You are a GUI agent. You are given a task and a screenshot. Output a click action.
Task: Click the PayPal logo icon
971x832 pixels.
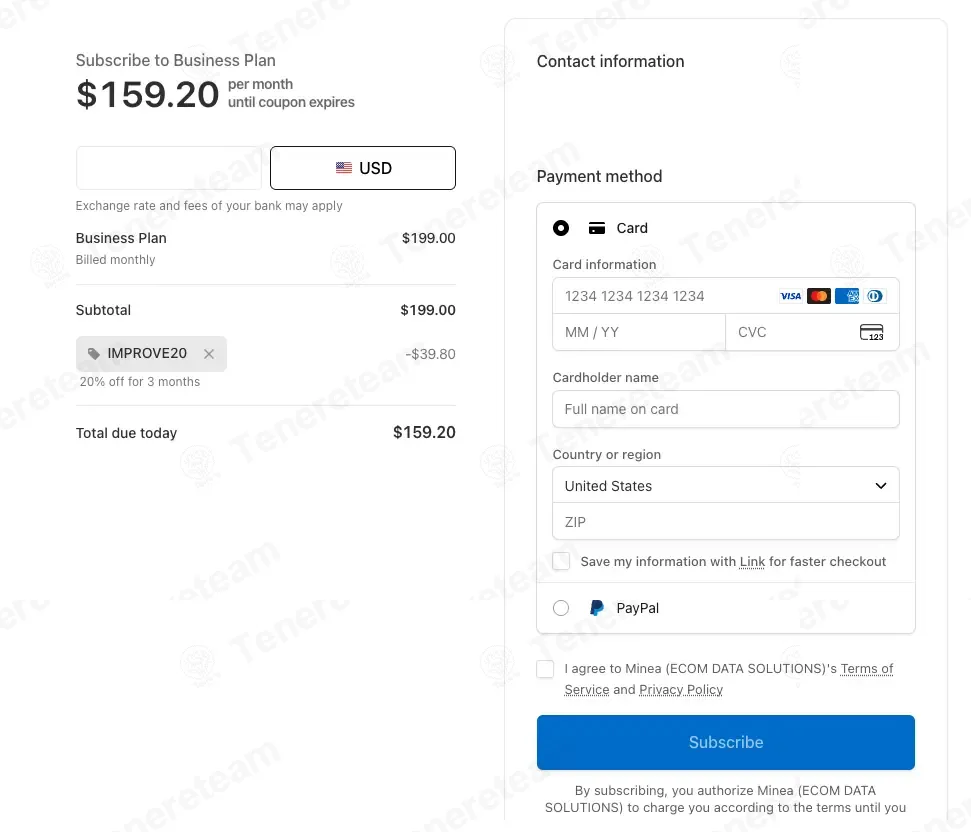pos(596,608)
